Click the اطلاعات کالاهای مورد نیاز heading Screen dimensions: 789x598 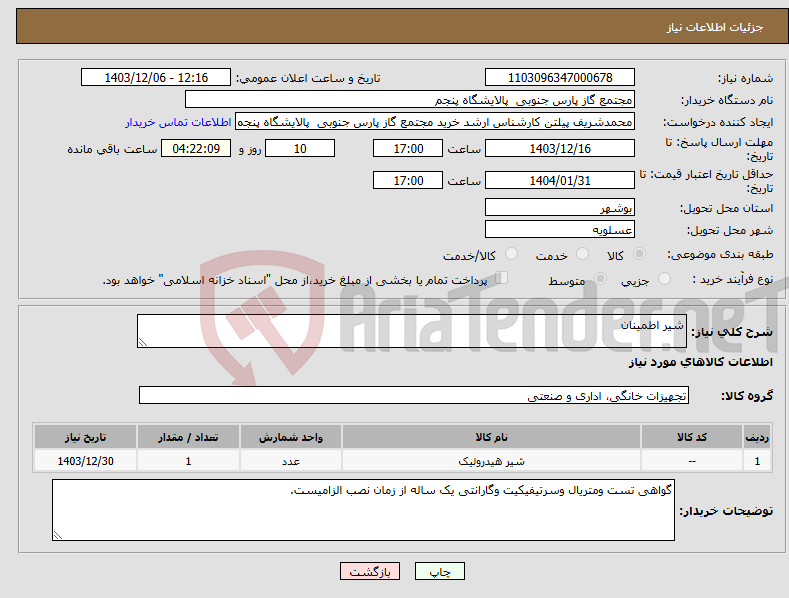(x=700, y=362)
